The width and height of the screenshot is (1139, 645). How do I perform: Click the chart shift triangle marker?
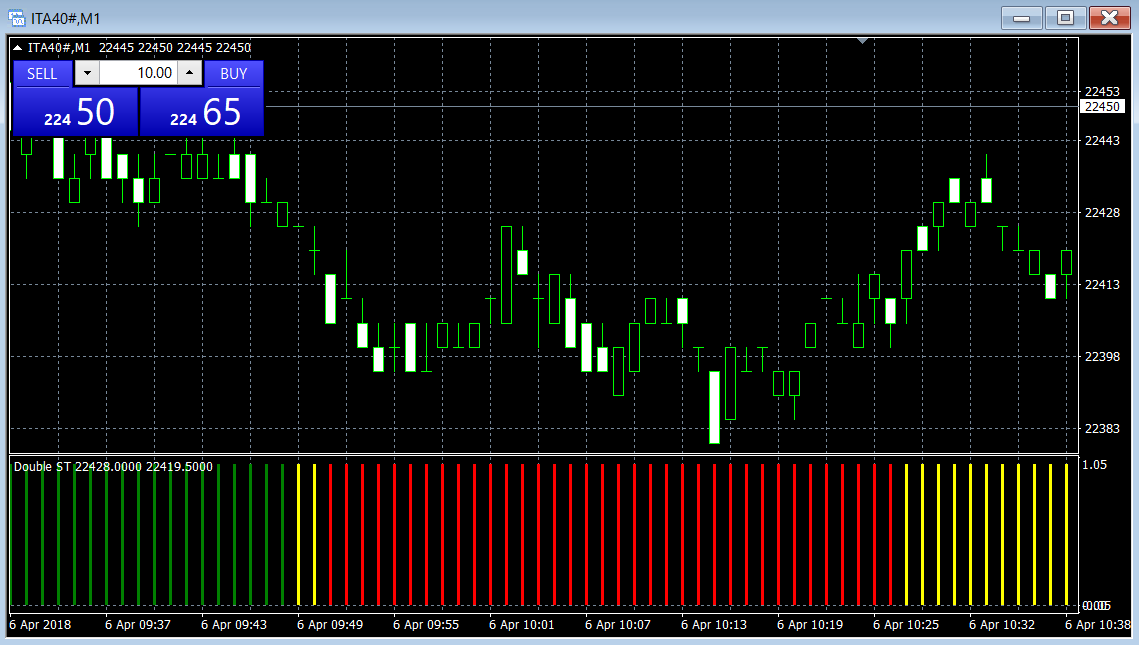(862, 42)
